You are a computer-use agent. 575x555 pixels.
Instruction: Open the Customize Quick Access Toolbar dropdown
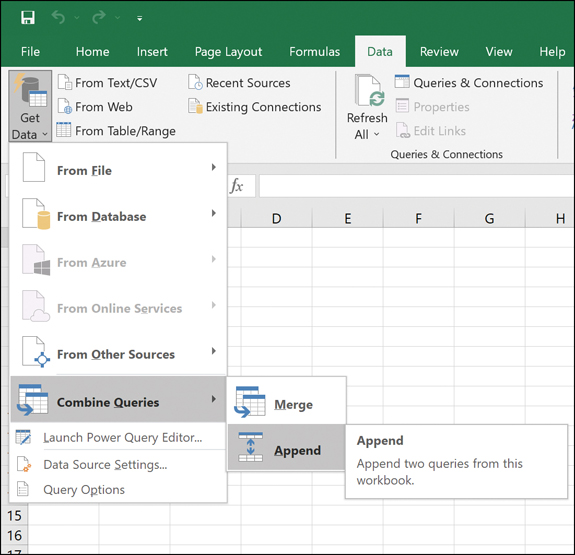139,18
